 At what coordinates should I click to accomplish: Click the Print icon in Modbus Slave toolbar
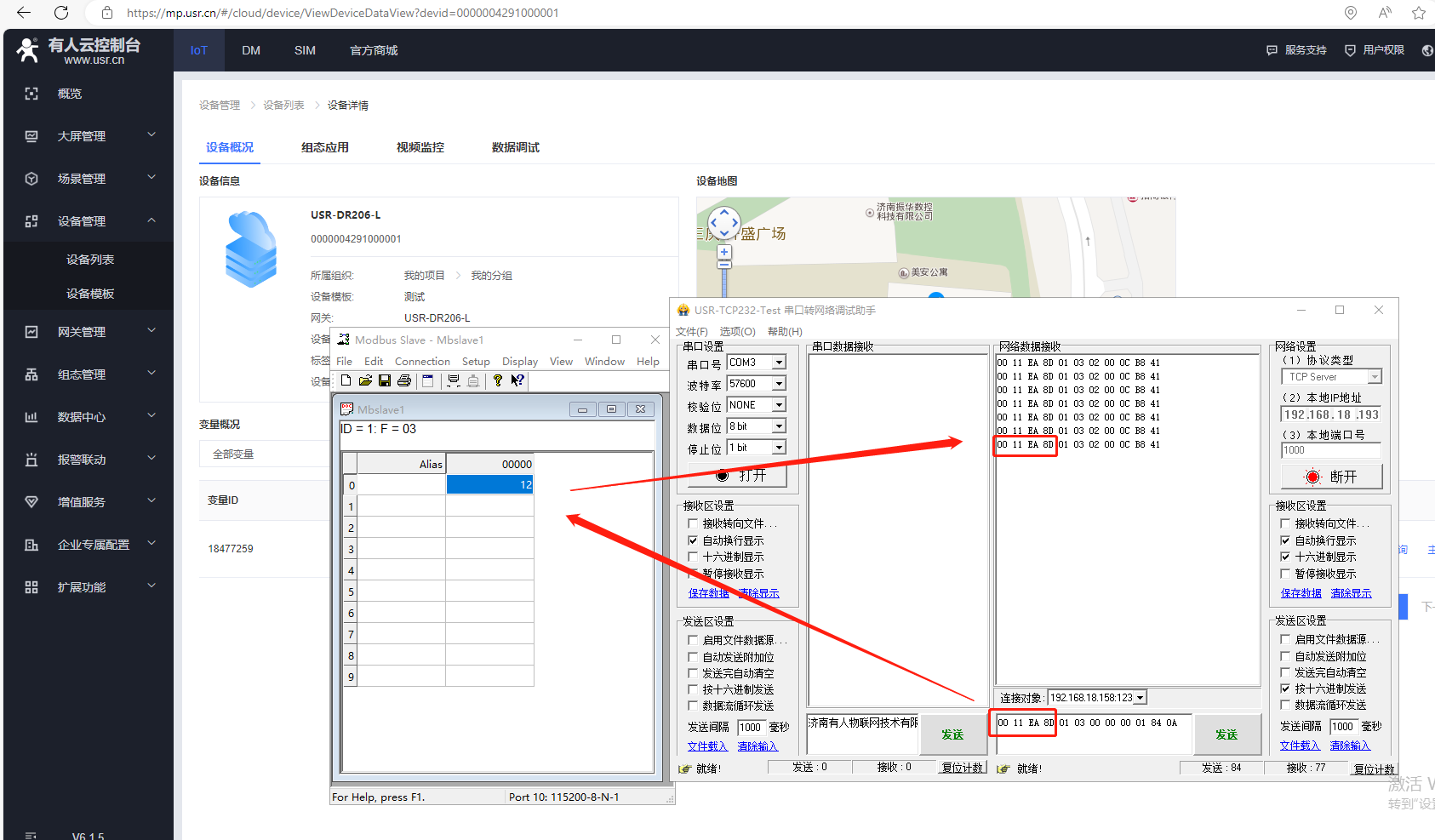pyautogui.click(x=404, y=380)
